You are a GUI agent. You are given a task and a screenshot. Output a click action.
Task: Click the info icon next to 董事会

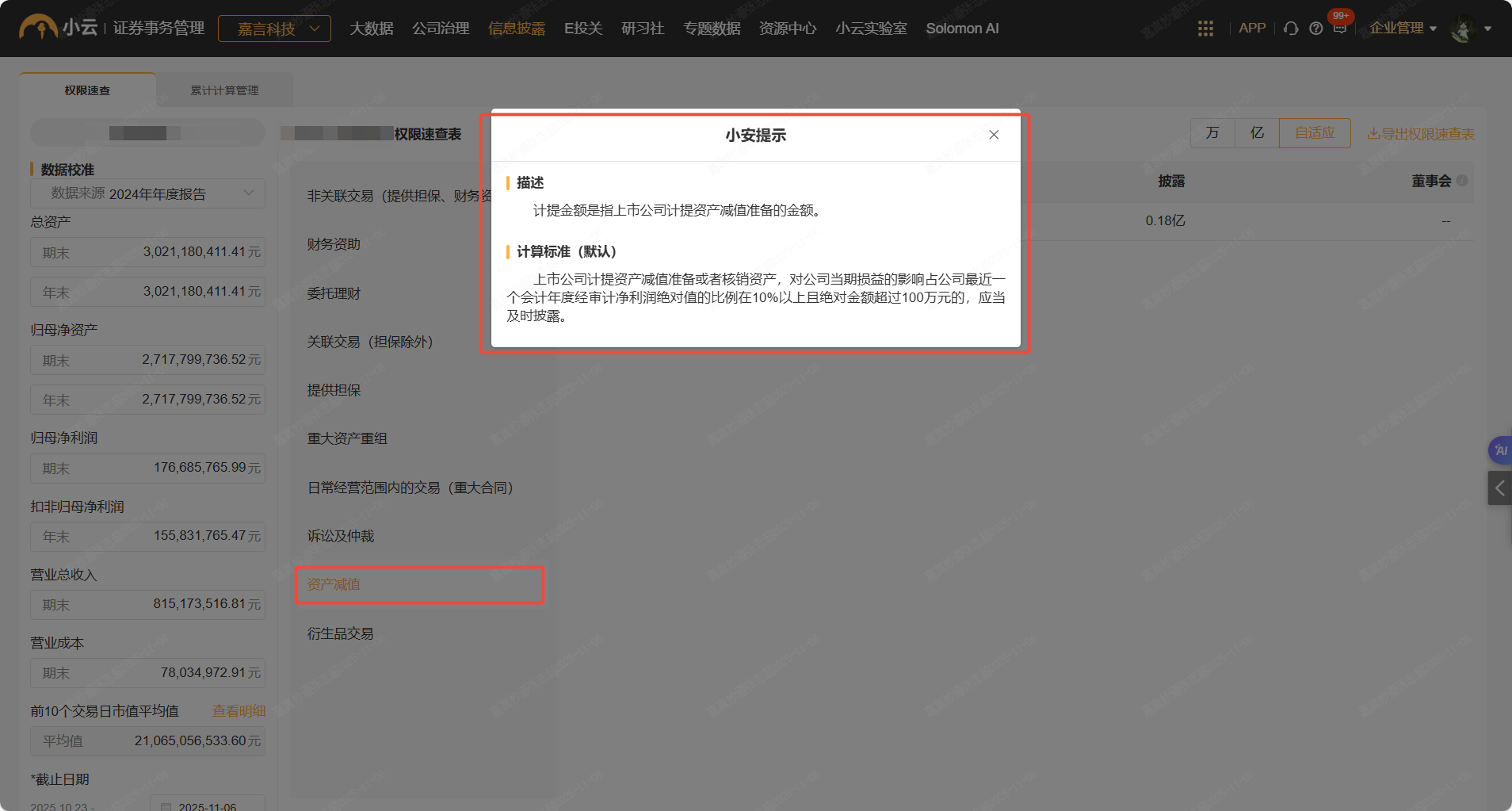(1462, 181)
